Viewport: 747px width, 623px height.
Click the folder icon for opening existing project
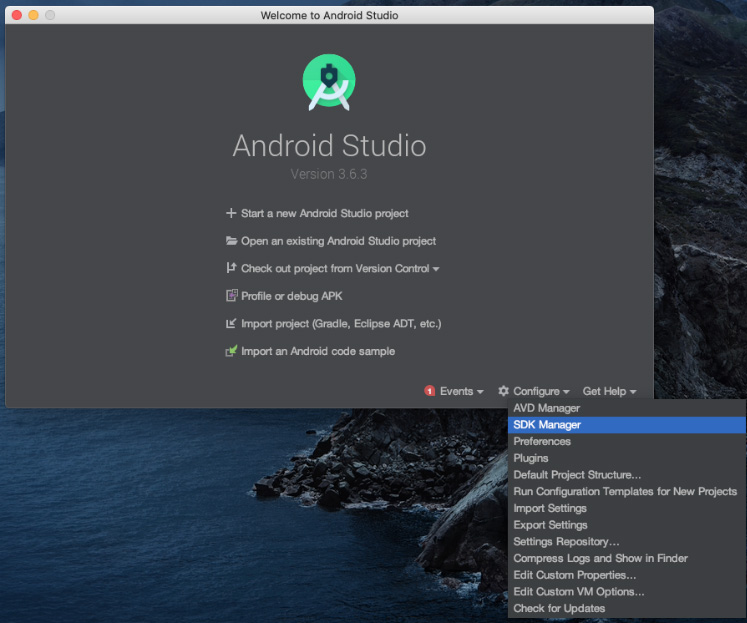[231, 241]
